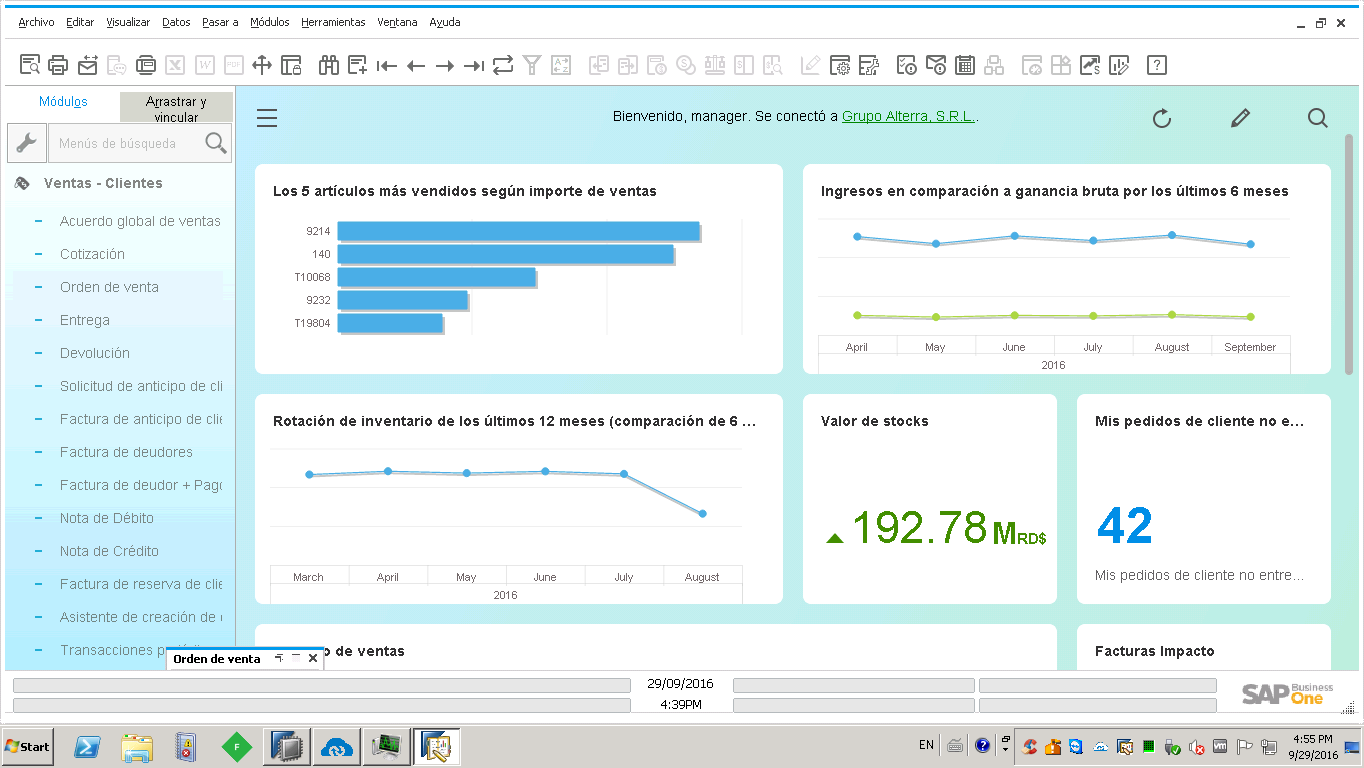Open the Editar menu
The height and width of the screenshot is (768, 1364).
(x=80, y=22)
